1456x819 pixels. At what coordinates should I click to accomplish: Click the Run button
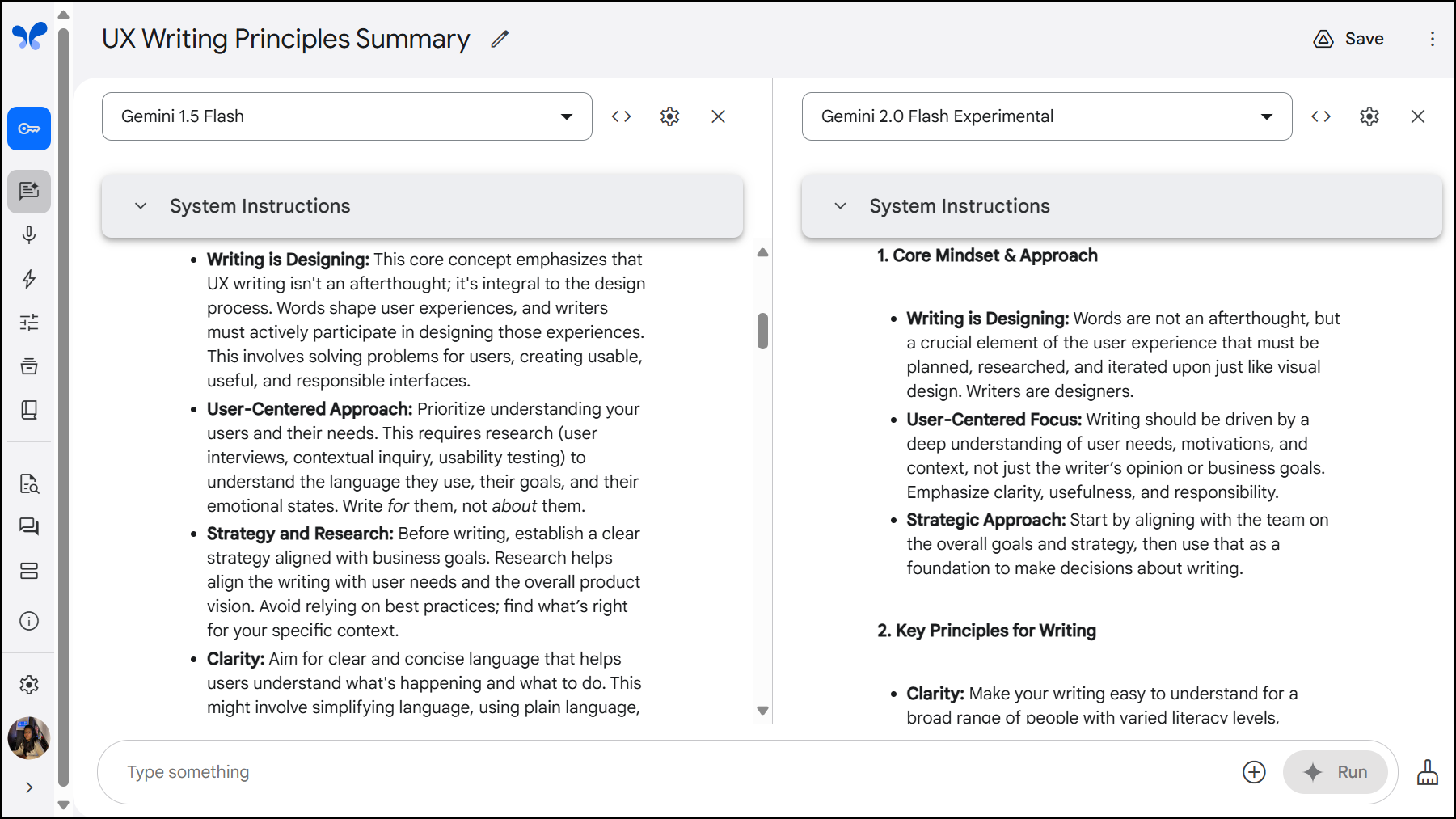click(x=1336, y=772)
